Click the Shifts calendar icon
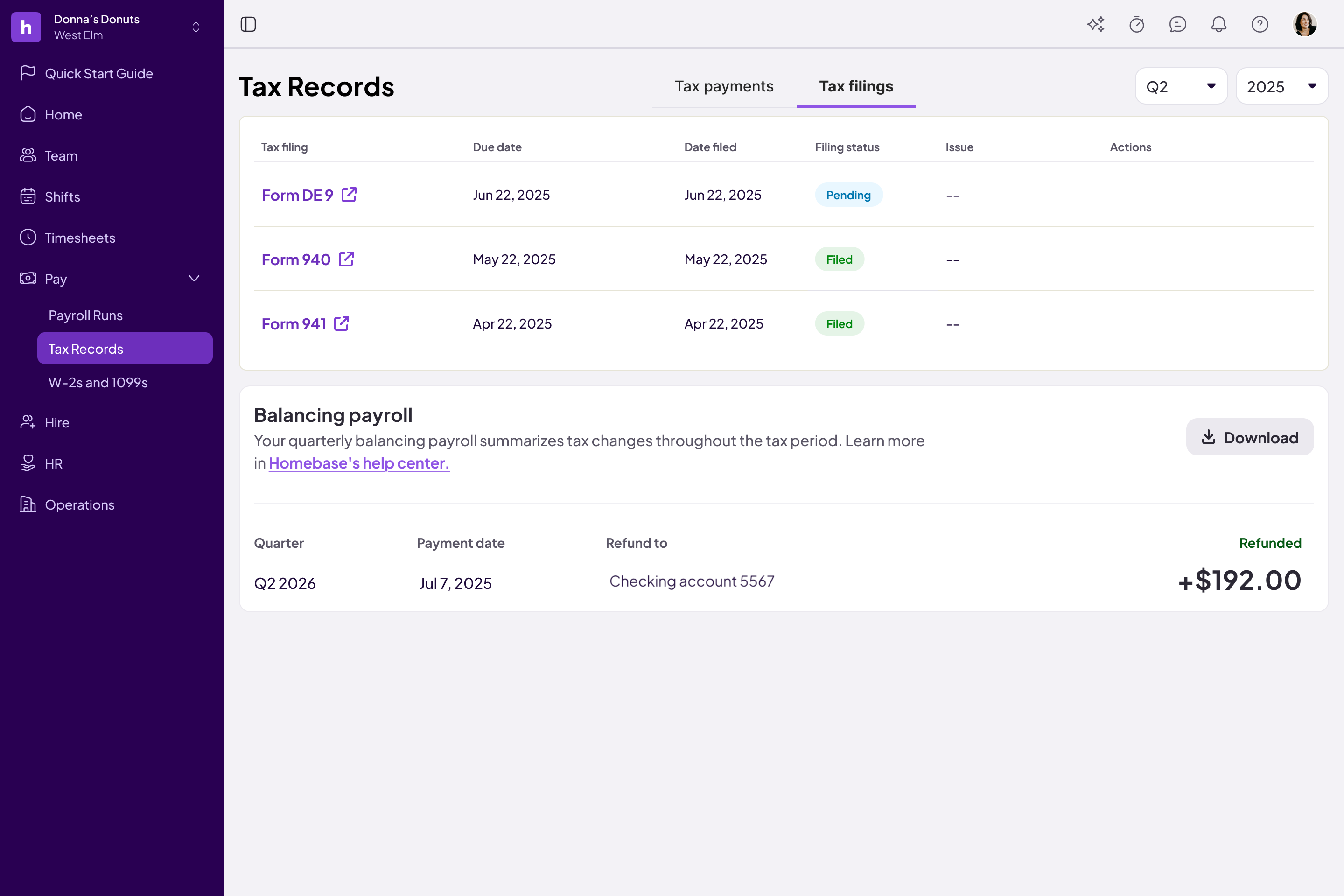 coord(28,196)
